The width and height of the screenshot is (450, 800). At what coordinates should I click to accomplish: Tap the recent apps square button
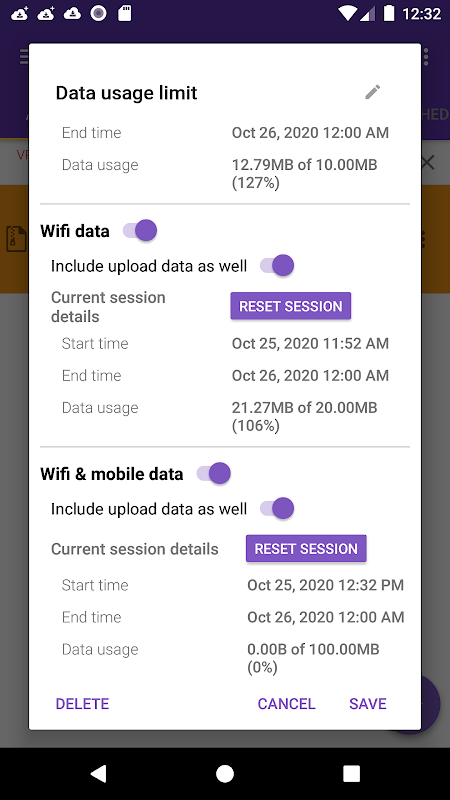352,773
